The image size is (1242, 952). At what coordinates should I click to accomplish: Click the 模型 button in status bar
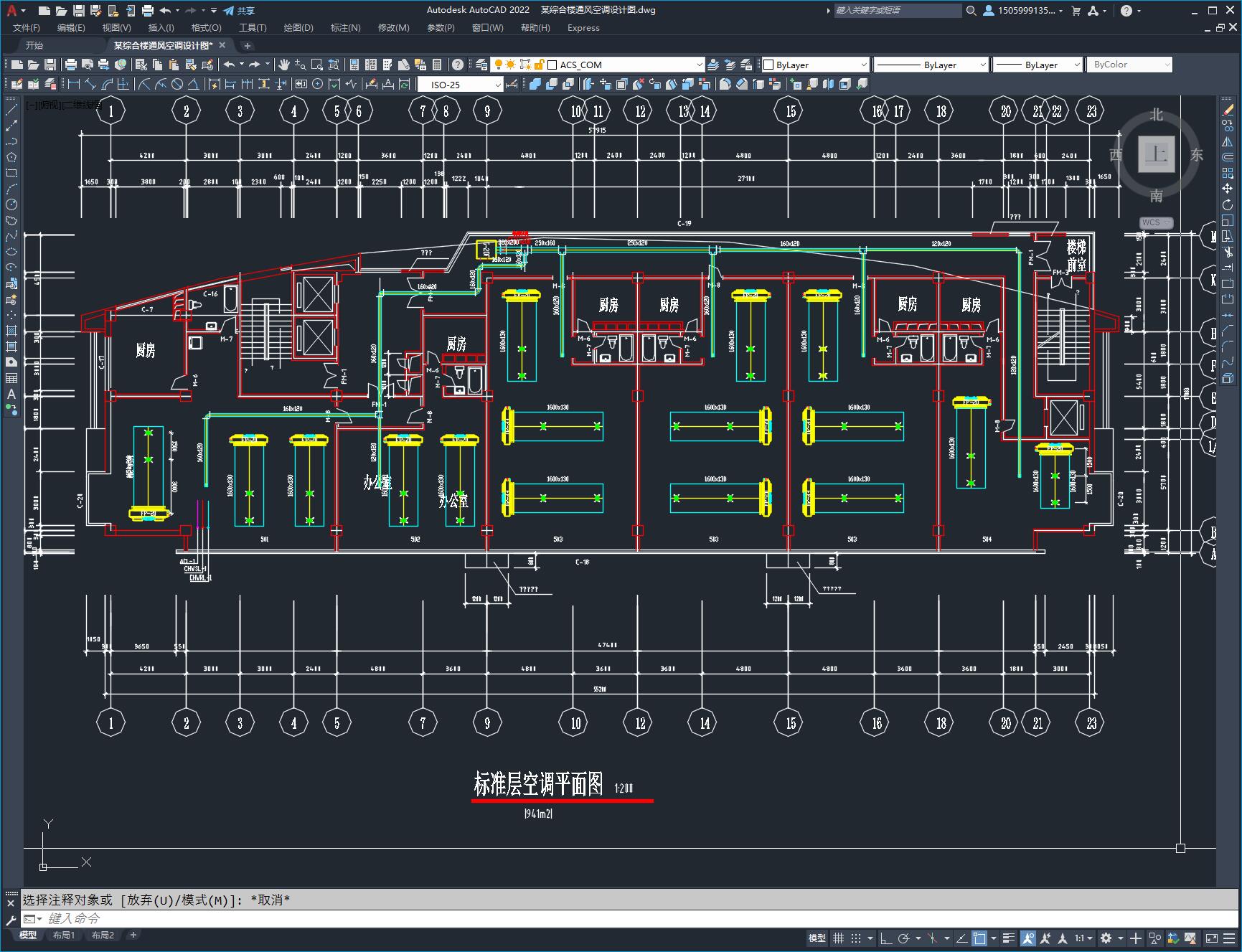point(817,938)
